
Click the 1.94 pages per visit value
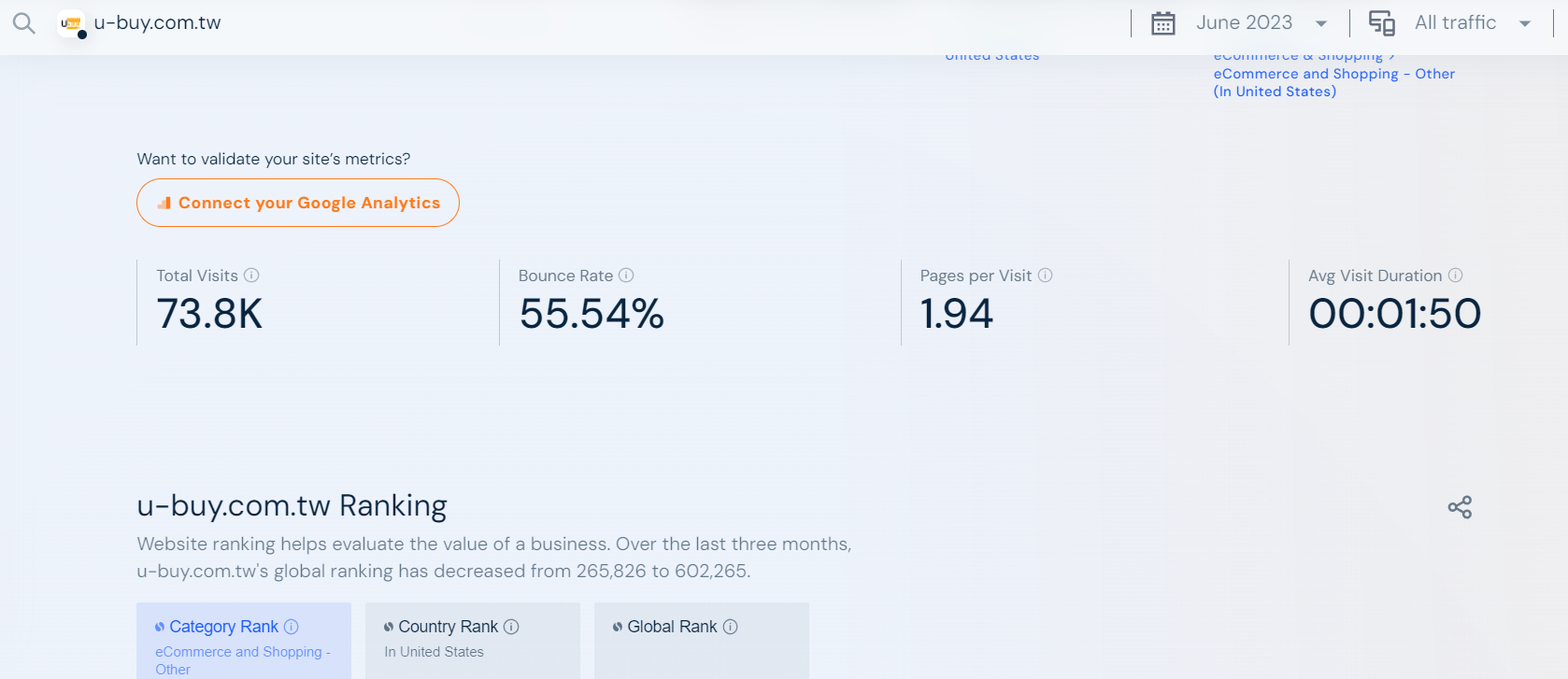click(x=956, y=314)
